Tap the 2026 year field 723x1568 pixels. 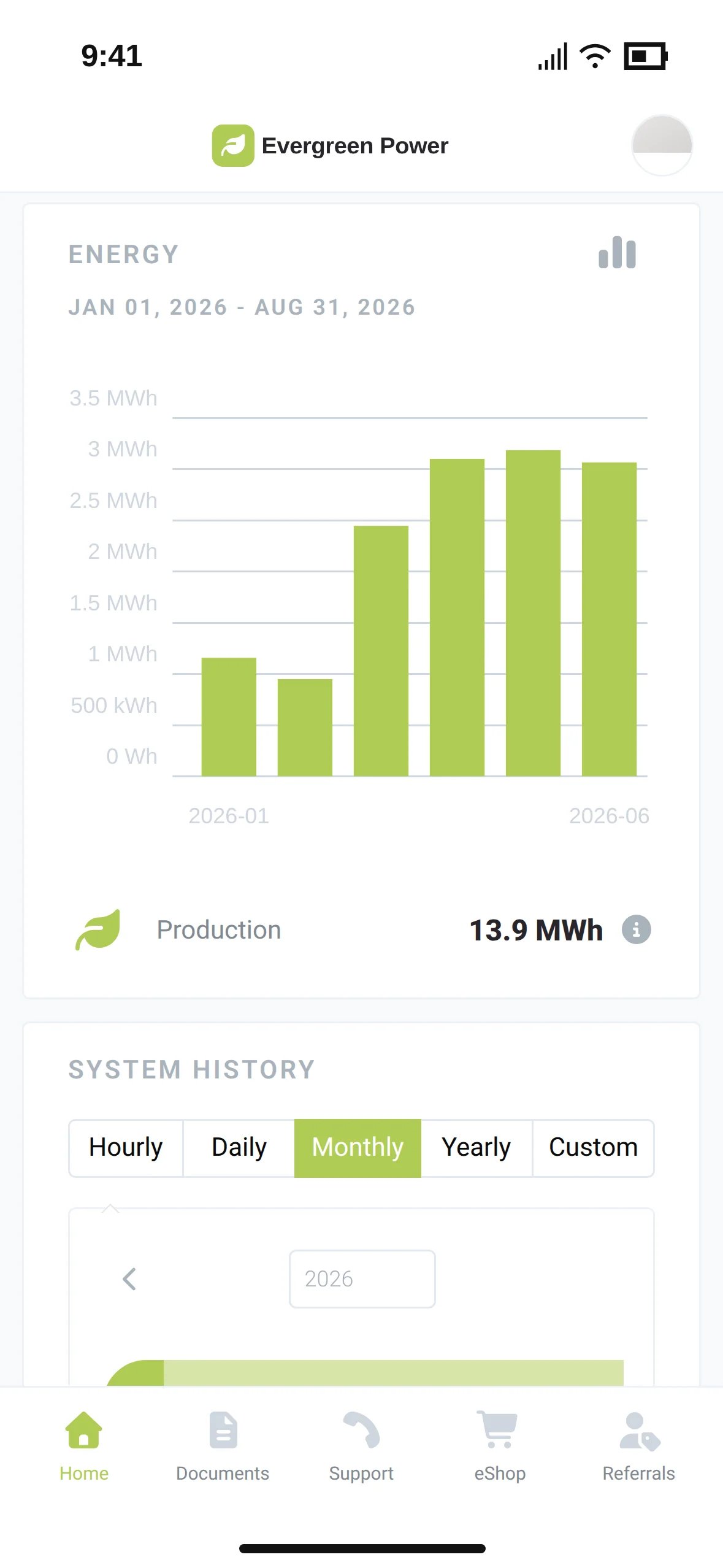362,1279
